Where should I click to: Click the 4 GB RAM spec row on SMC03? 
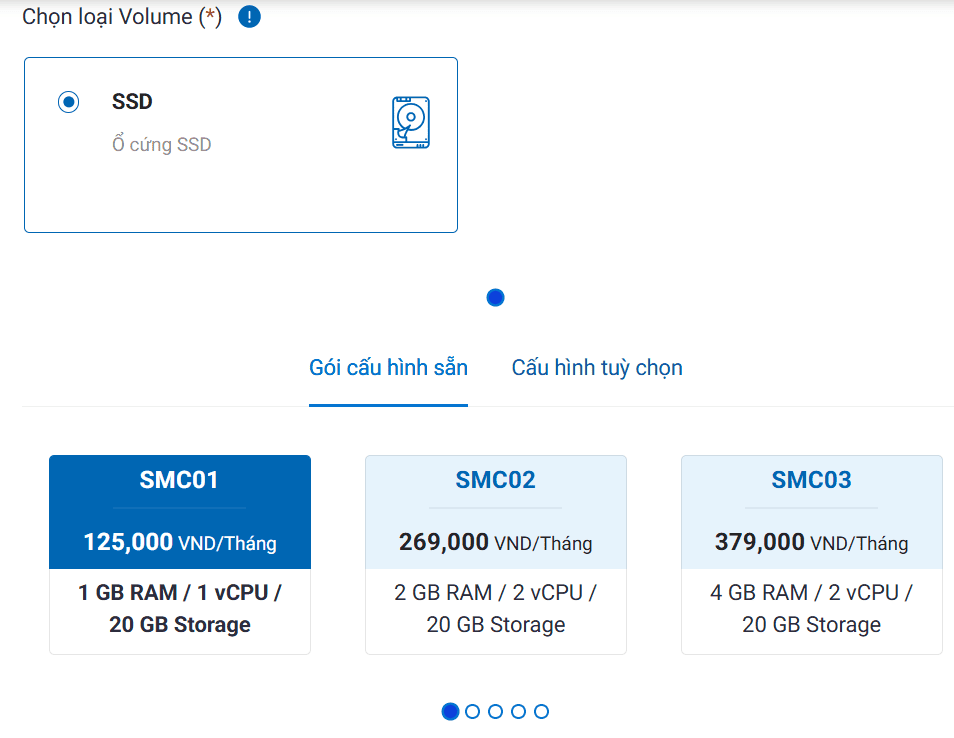coord(811,592)
